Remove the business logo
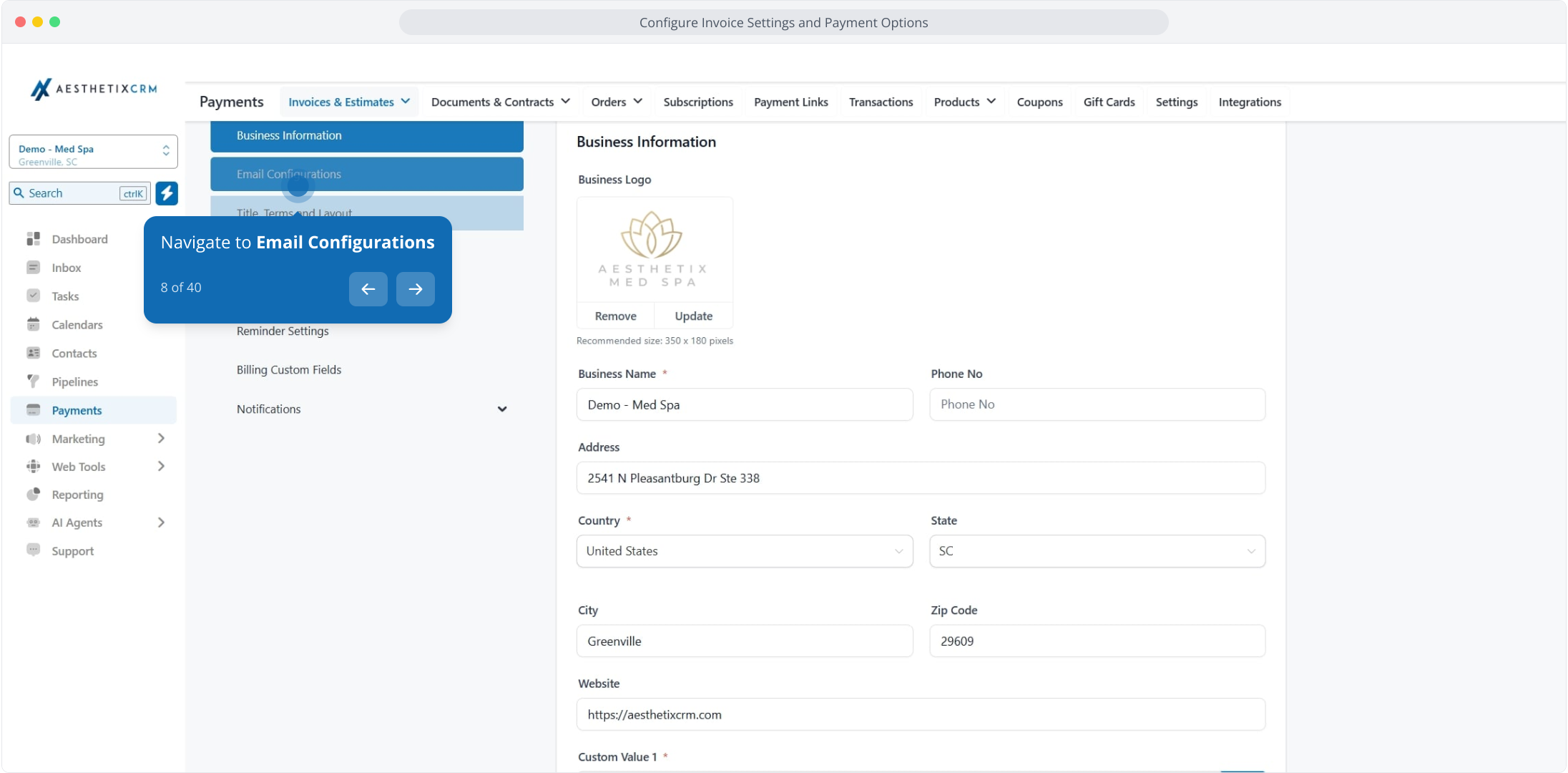Viewport: 1568px width, 773px height. tap(615, 316)
